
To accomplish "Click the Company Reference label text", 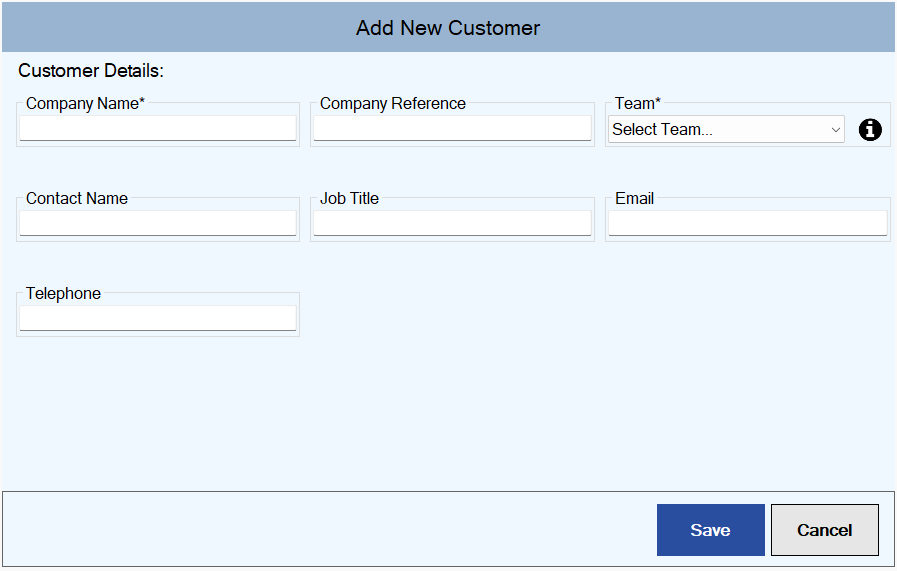I will [x=392, y=104].
